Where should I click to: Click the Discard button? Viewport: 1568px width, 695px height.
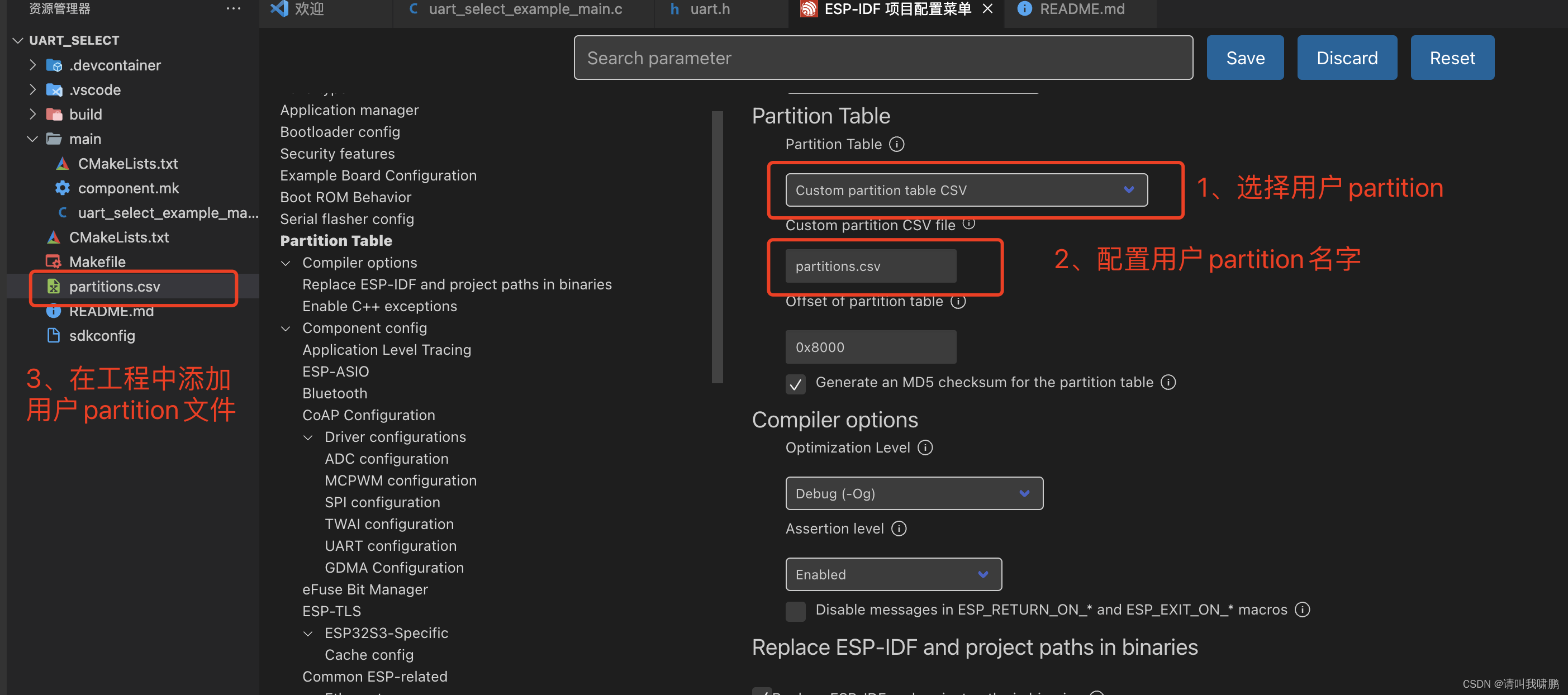1347,57
